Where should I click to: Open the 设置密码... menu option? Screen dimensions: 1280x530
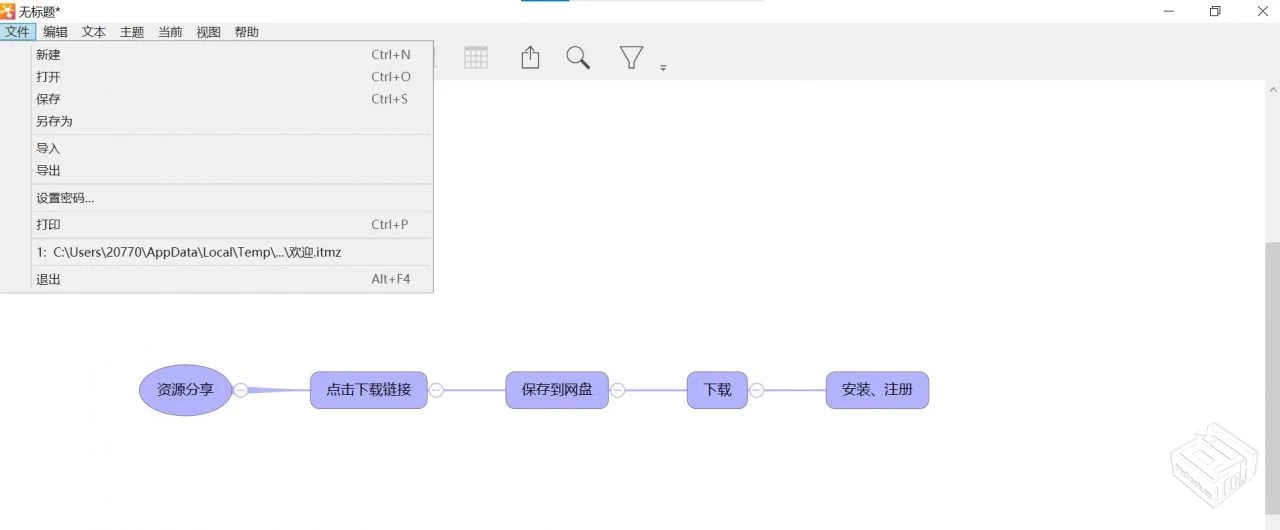65,198
